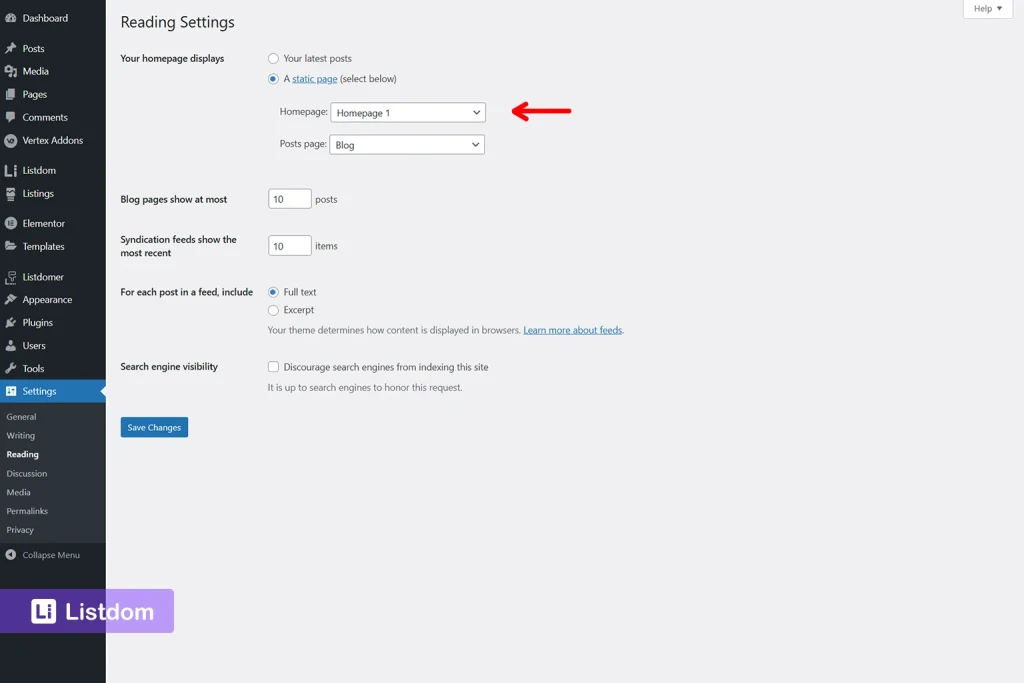Expand the Help panel dropdown

[987, 8]
